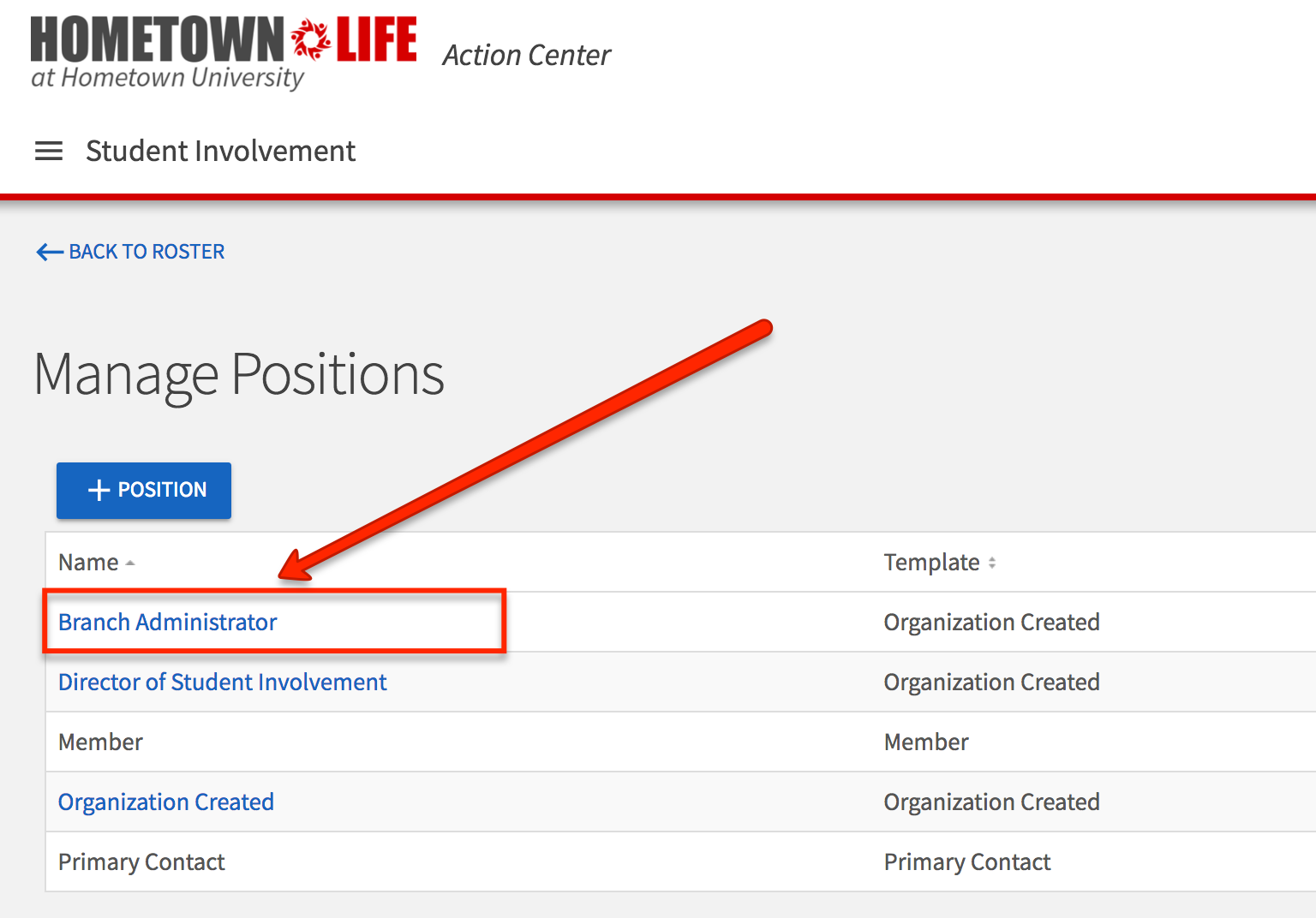The image size is (1316, 918).
Task: Click Organization Created template of Branch Administrator
Action: pos(991,623)
